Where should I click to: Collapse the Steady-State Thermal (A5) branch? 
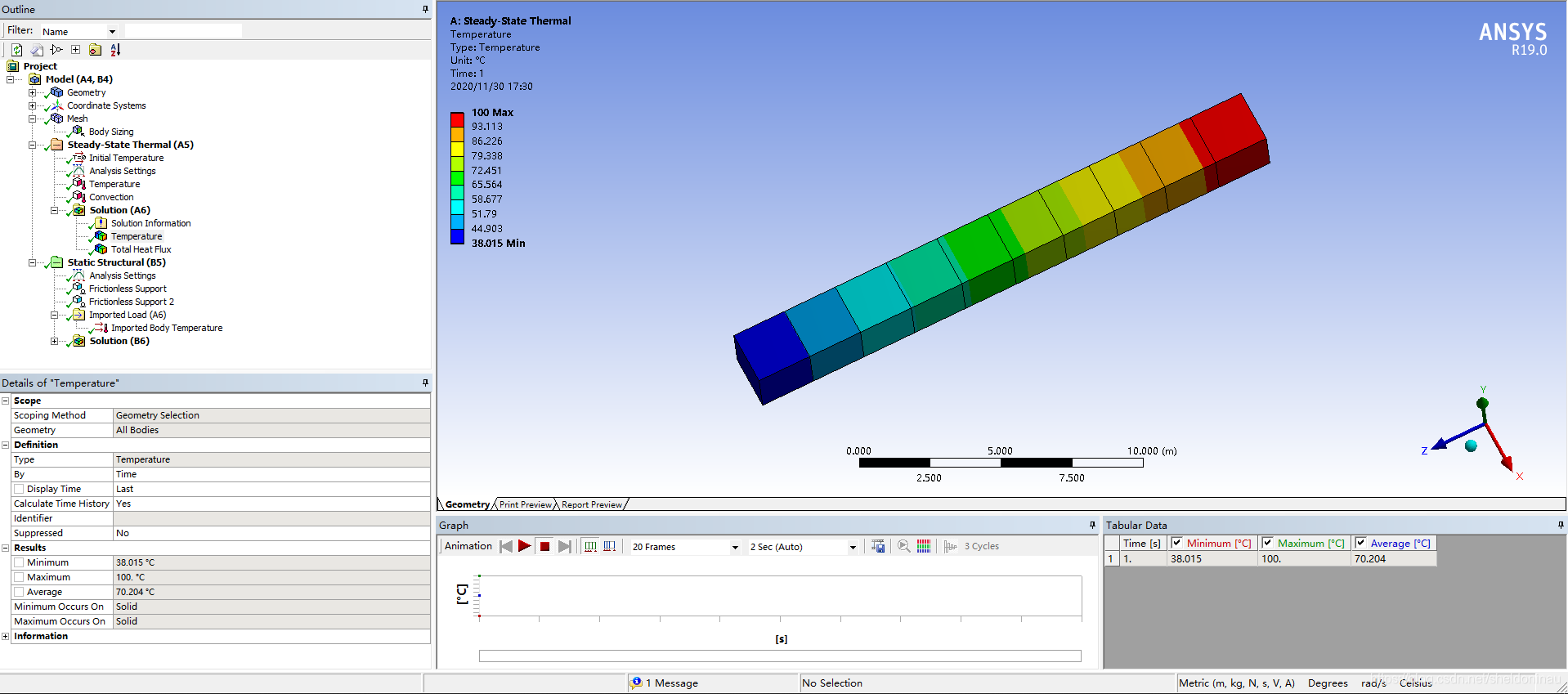(x=32, y=145)
